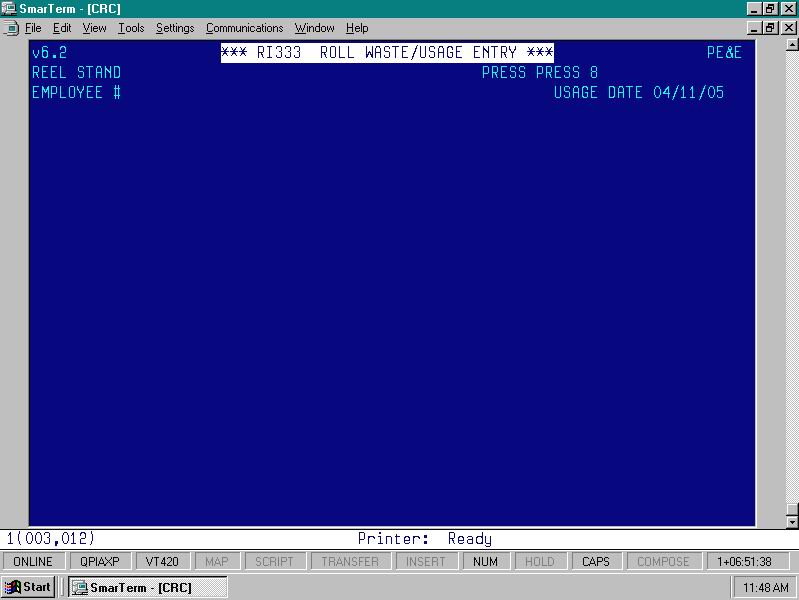Click the document icon beside the File menu

coord(9,28)
